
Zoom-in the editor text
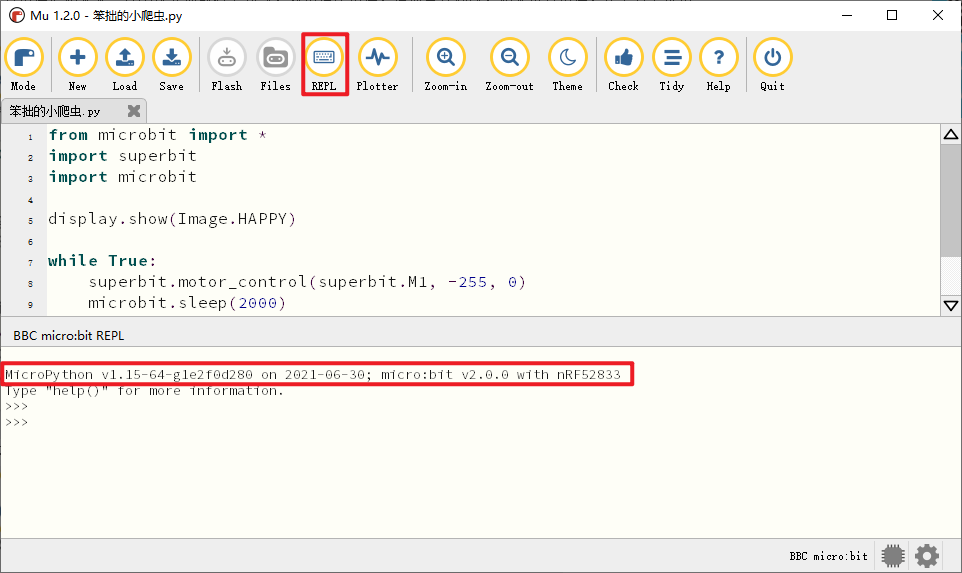tap(445, 65)
